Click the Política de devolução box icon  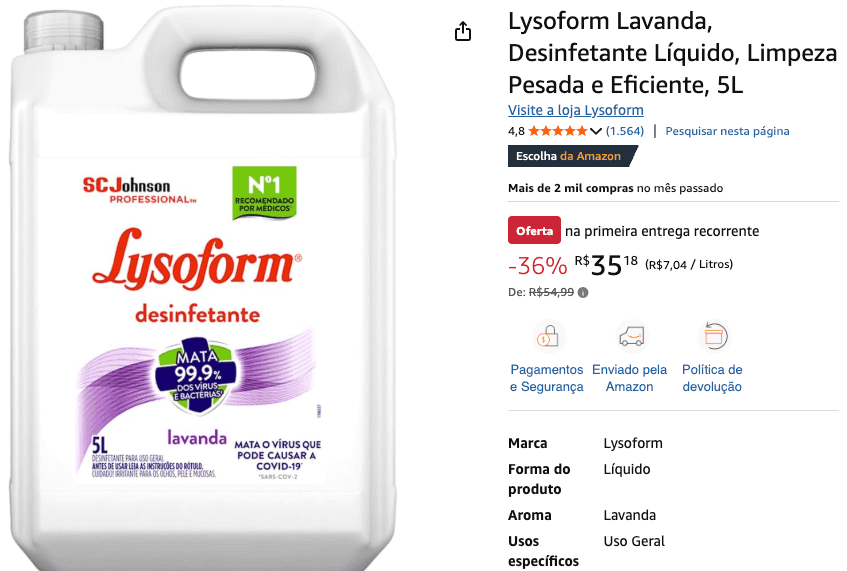pyautogui.click(x=714, y=337)
